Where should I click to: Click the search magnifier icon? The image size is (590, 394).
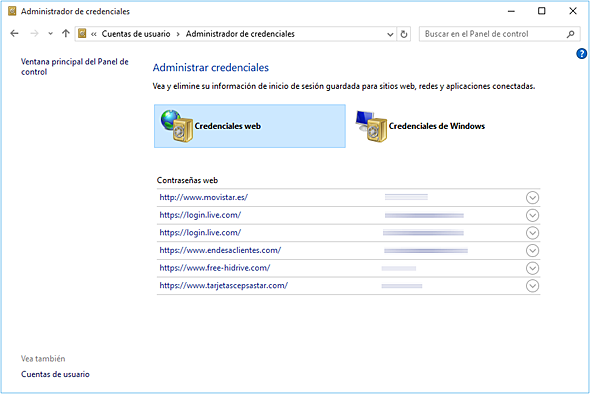tap(570, 34)
